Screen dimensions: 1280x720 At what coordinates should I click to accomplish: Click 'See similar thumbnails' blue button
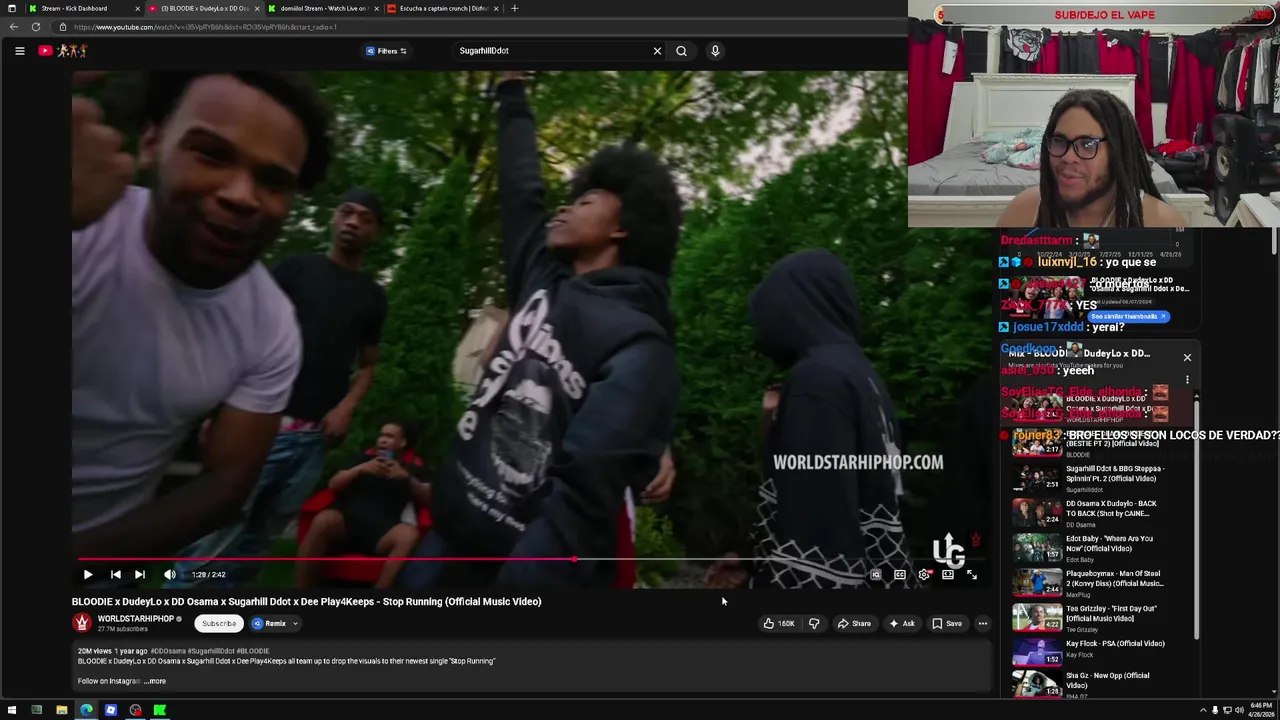(1128, 316)
